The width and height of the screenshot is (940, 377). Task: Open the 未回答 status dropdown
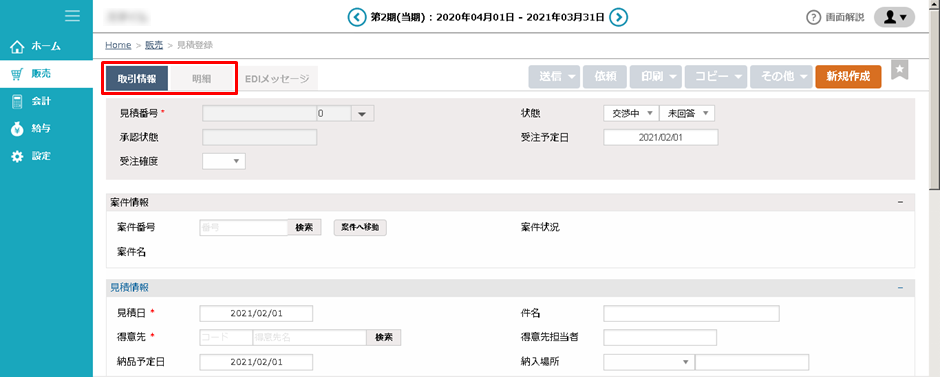pyautogui.click(x=687, y=113)
